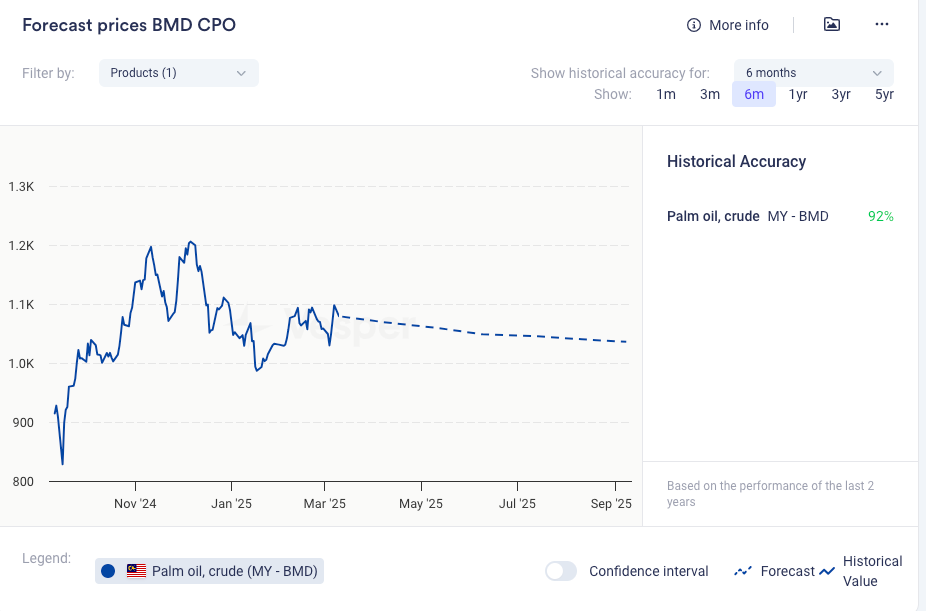Click the chevron in Products dropdown
The width and height of the screenshot is (926, 611).
pos(241,73)
